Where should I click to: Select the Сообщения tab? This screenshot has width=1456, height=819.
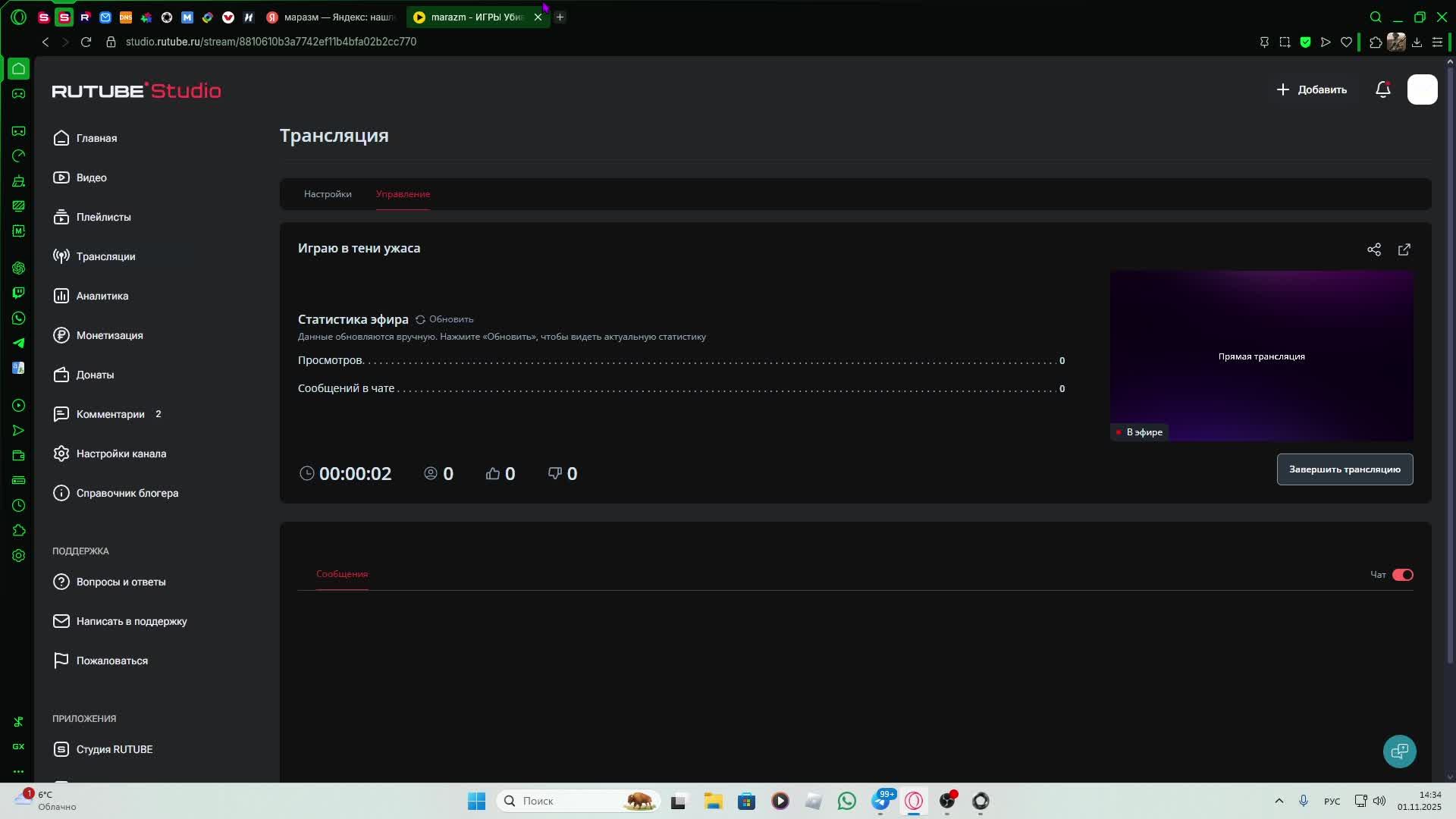[342, 574]
